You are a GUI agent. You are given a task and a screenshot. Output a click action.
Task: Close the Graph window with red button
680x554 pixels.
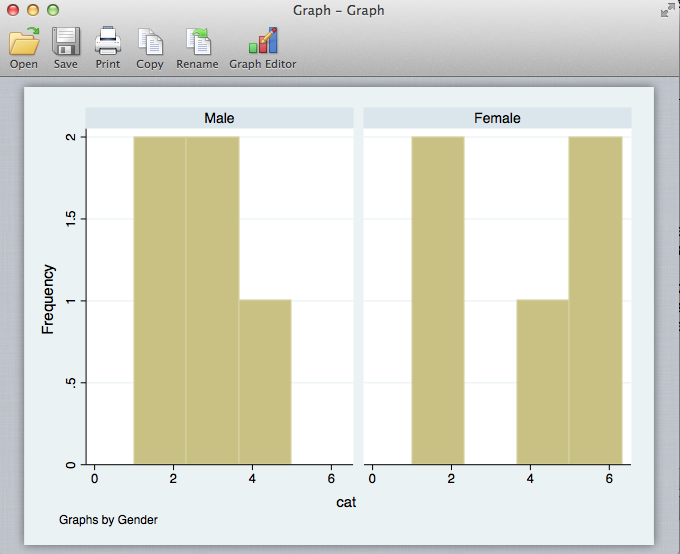pyautogui.click(x=14, y=10)
